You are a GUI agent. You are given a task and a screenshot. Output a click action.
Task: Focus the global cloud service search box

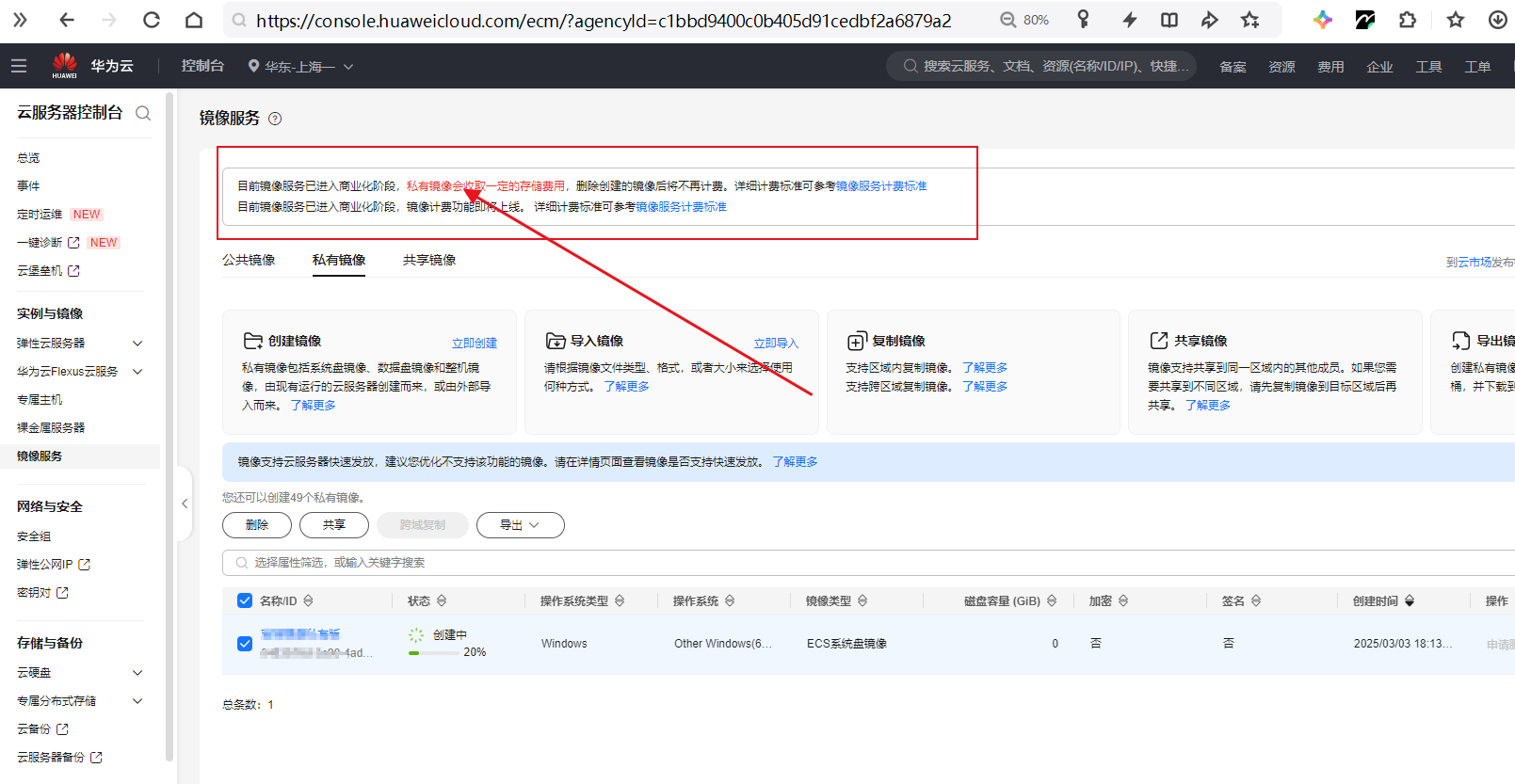click(x=1041, y=66)
